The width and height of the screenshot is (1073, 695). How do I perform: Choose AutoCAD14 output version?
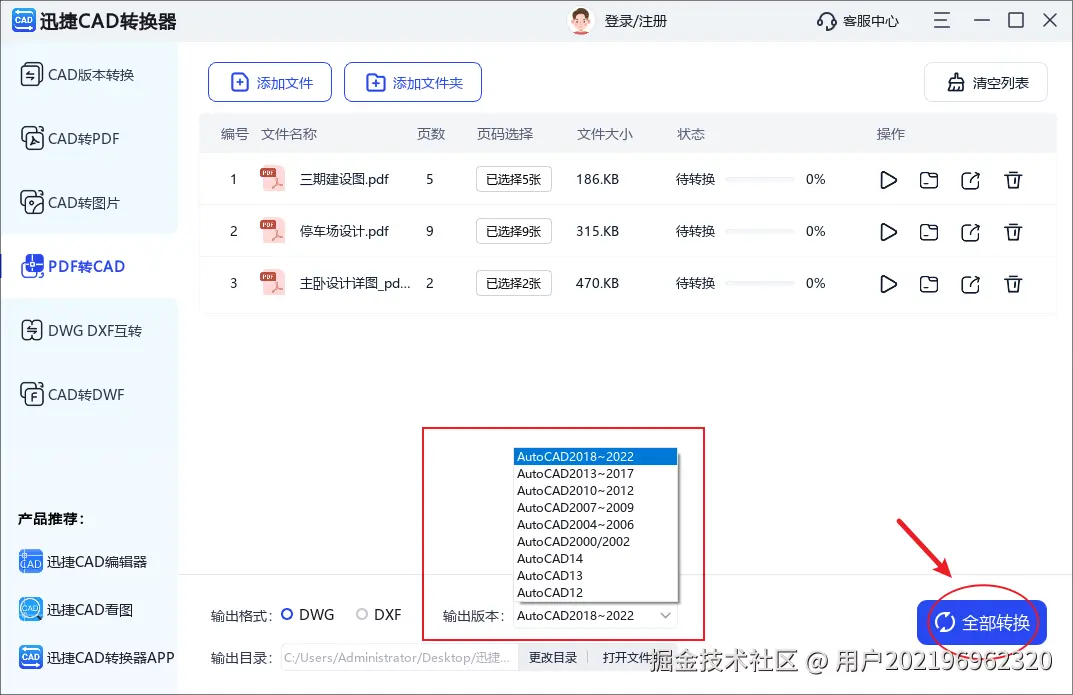click(x=595, y=559)
